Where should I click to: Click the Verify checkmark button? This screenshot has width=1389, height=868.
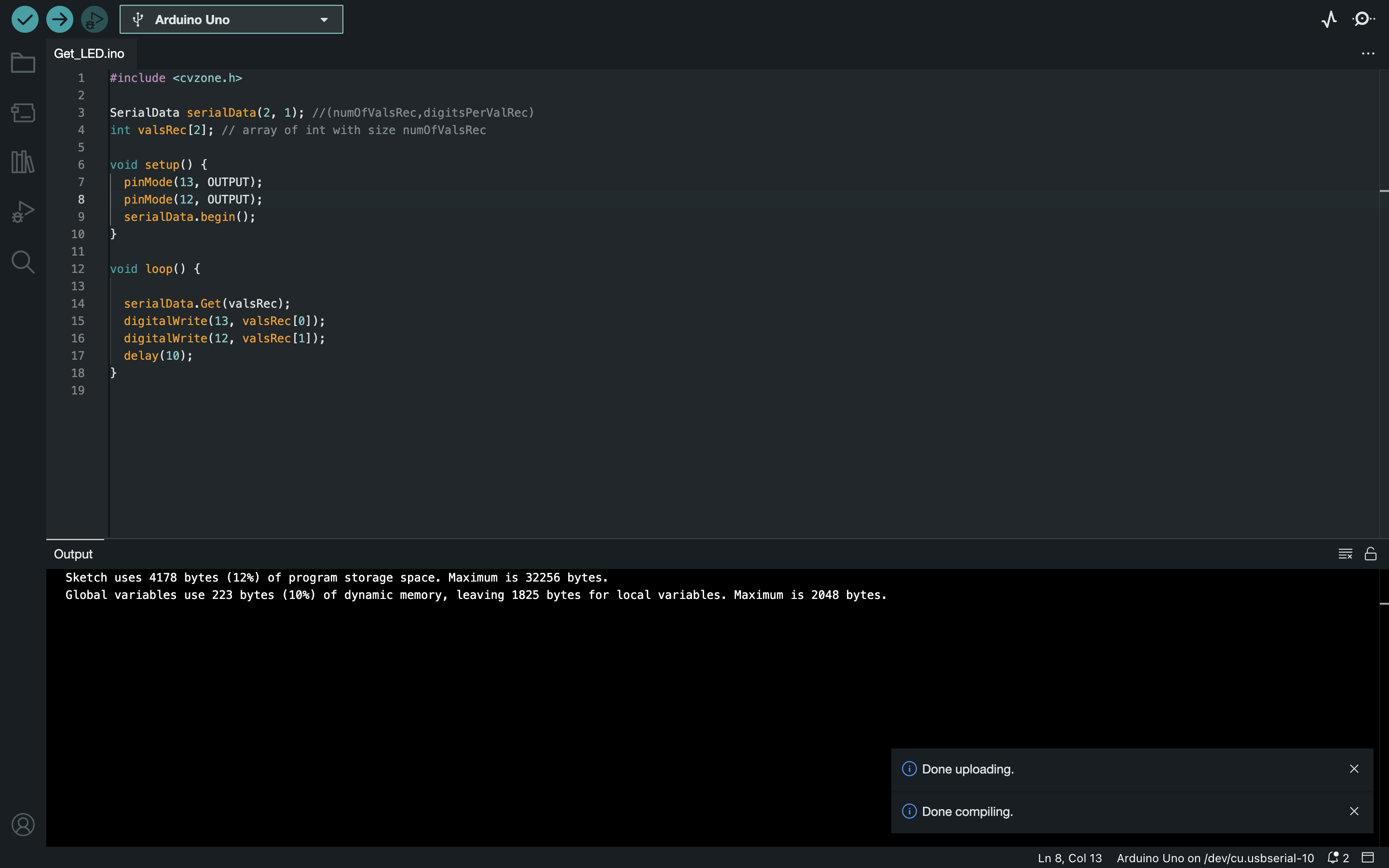tap(25, 19)
